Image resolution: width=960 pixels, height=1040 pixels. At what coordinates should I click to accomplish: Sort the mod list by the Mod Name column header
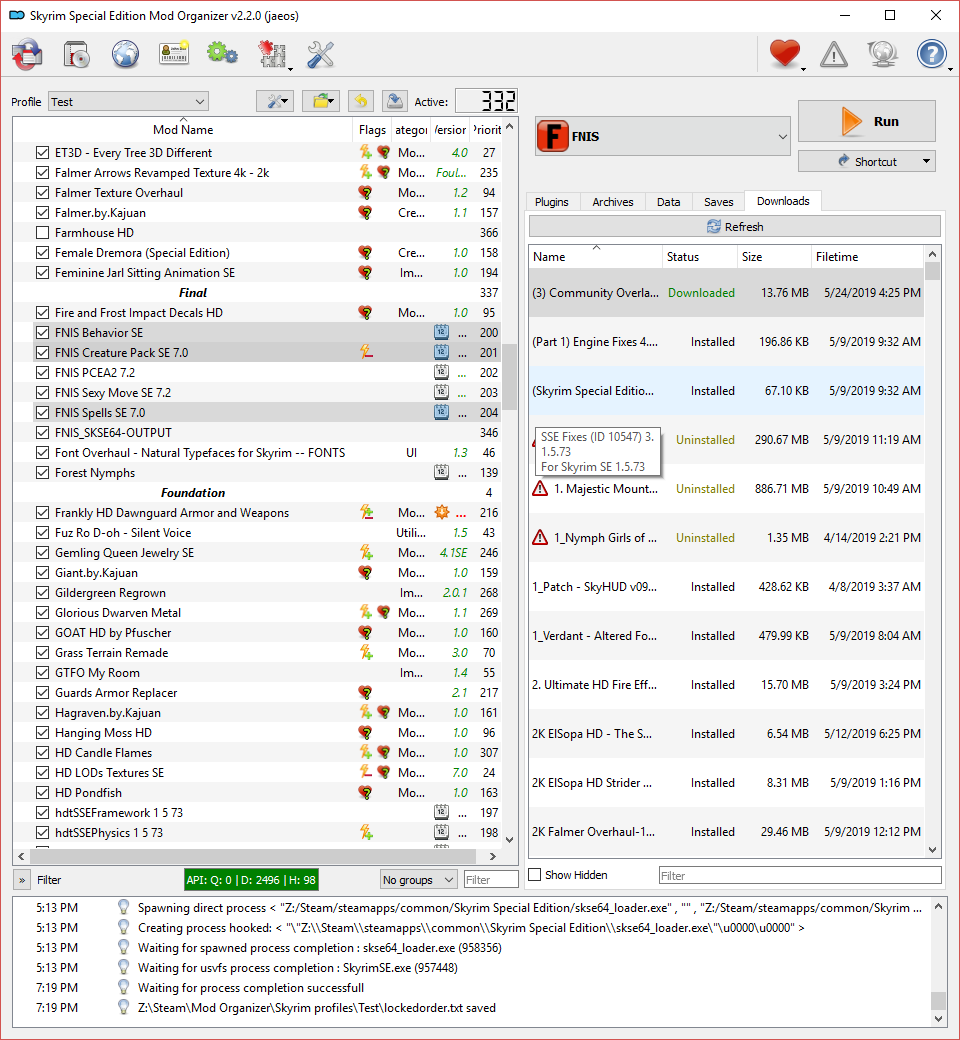coord(182,129)
